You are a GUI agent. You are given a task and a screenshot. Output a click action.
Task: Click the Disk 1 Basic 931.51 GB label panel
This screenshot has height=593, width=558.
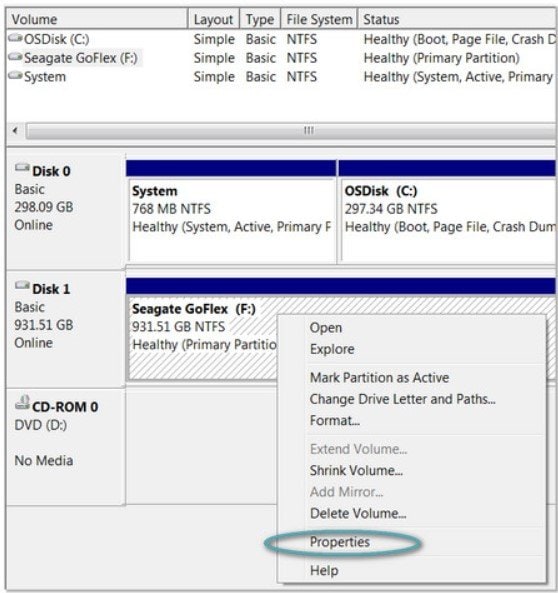pyautogui.click(x=65, y=329)
